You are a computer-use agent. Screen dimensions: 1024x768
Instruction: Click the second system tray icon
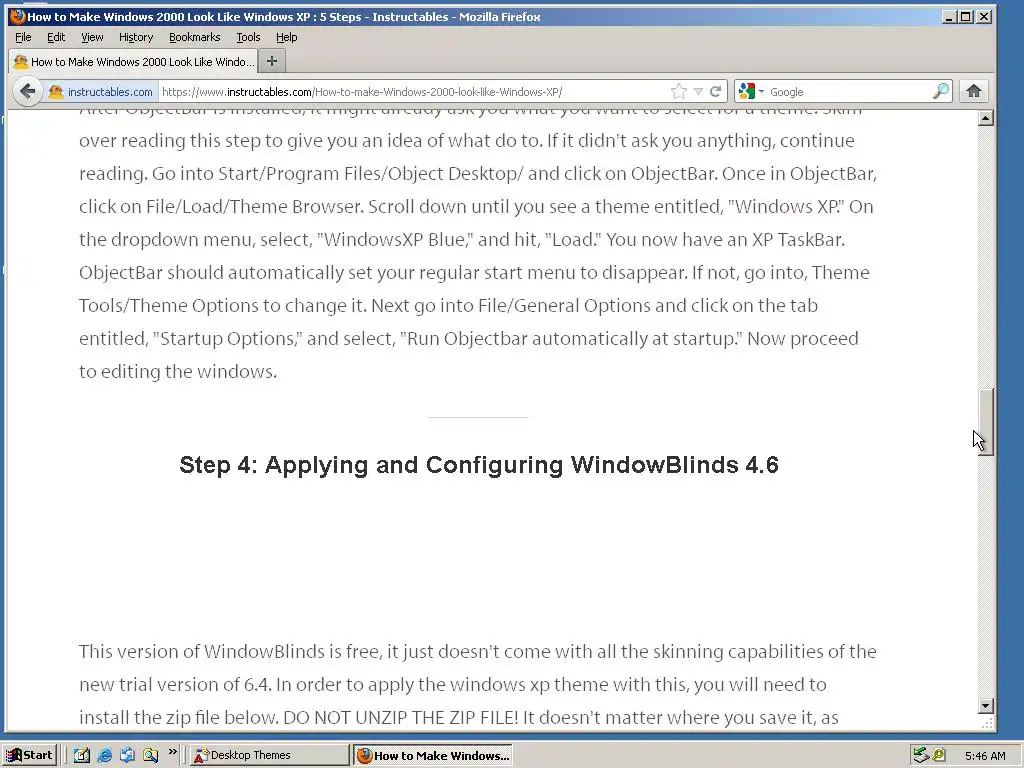point(939,755)
